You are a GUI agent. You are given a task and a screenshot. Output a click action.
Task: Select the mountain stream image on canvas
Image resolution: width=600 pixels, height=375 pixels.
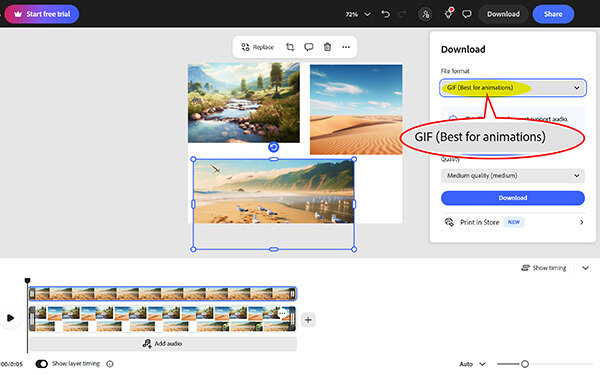pyautogui.click(x=244, y=103)
